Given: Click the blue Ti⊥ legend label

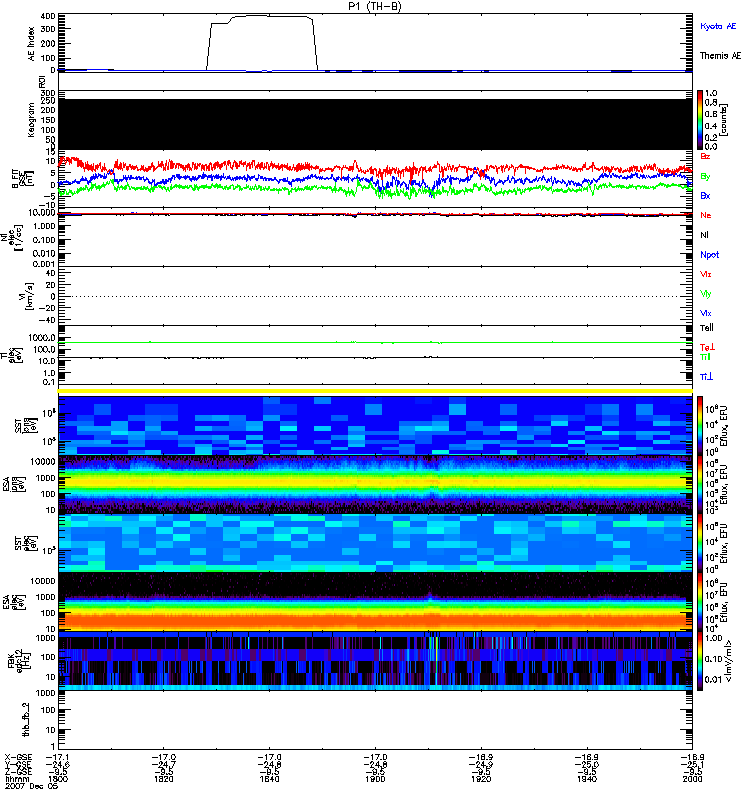Looking at the screenshot, I should (x=706, y=377).
